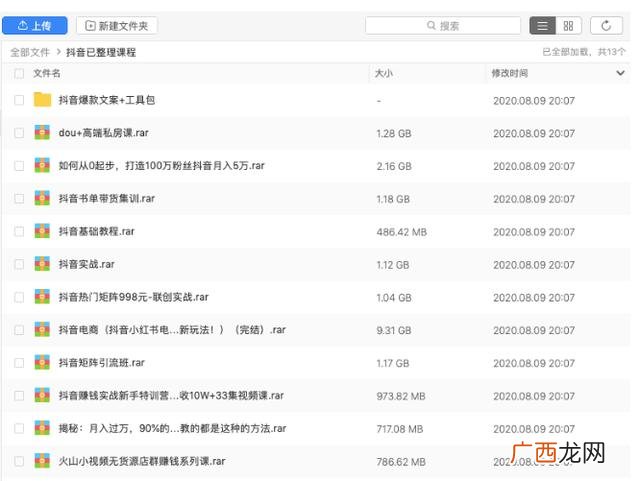The height and width of the screenshot is (481, 640).
Task: Select file 揭秘：月入过万 rar name
Action: click(172, 428)
